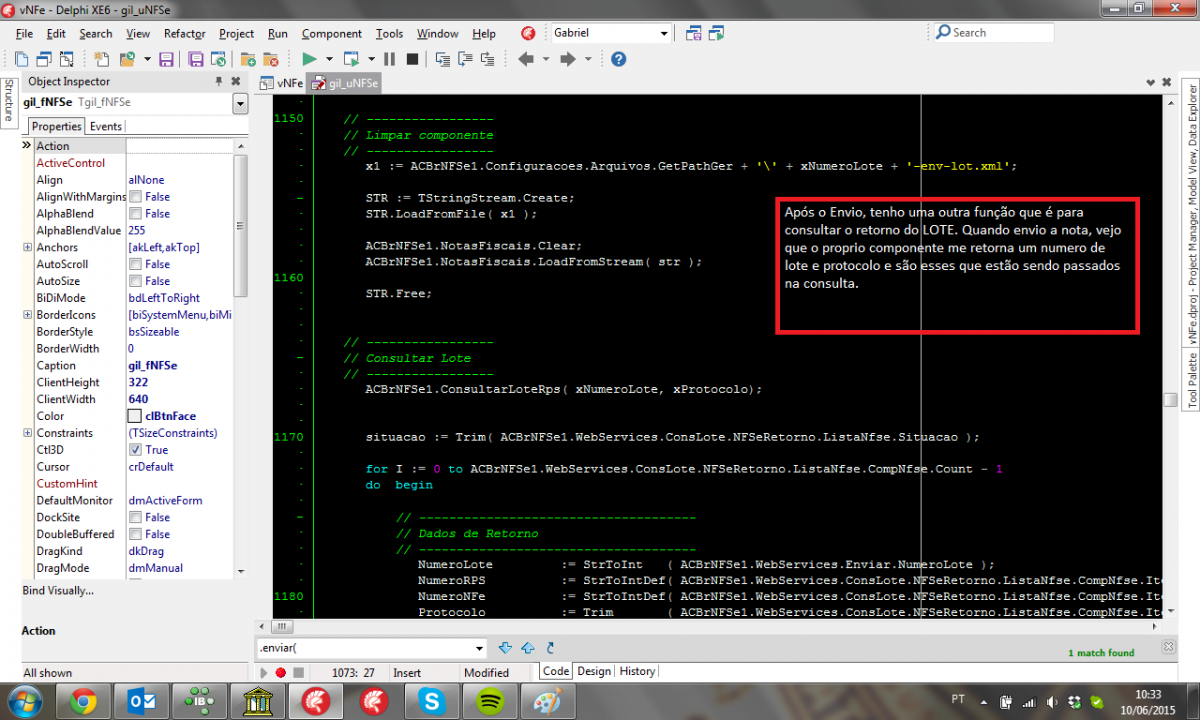Click the View Unit toolbar icon

click(21, 59)
